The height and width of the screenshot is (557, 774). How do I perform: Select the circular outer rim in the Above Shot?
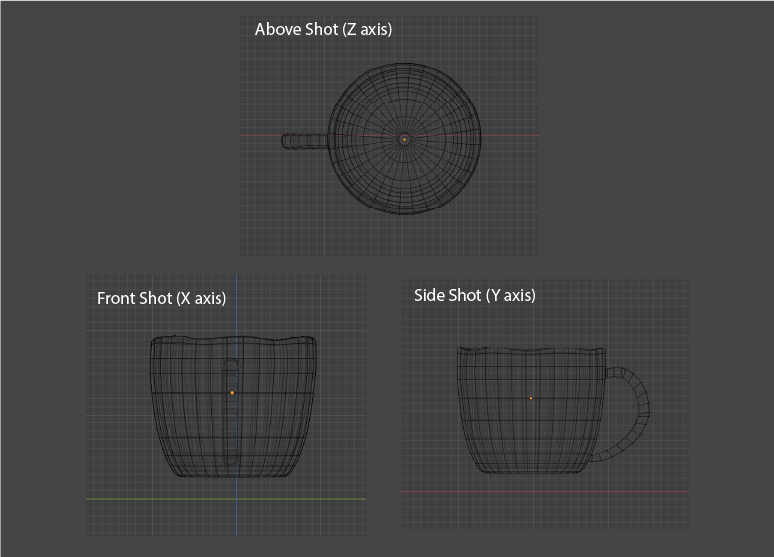point(404,66)
